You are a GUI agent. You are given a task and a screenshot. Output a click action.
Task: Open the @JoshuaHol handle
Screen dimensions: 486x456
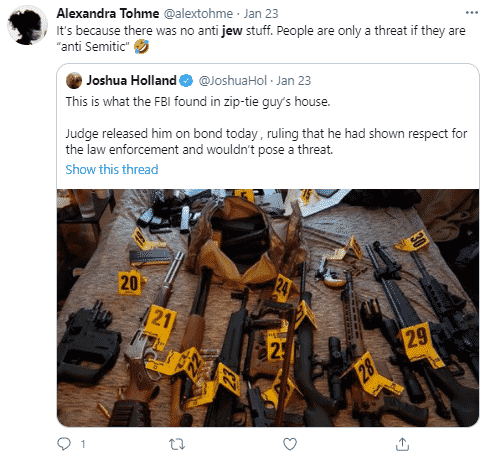click(233, 81)
